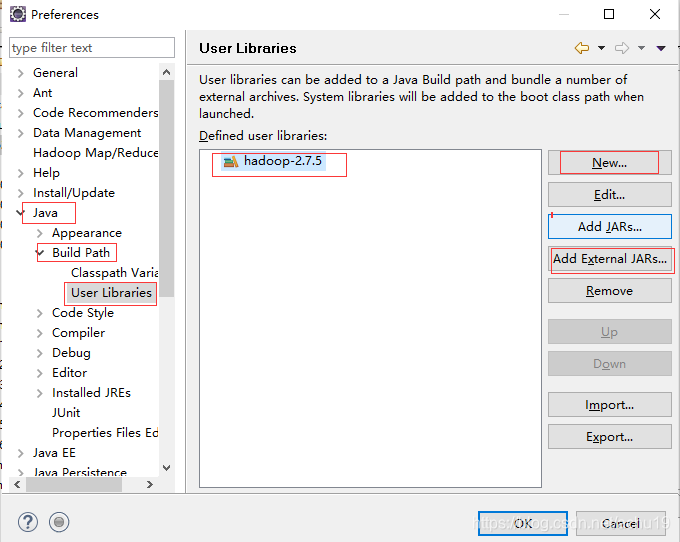Click the Add JARs... button
The height and width of the screenshot is (542, 680).
tap(610, 226)
